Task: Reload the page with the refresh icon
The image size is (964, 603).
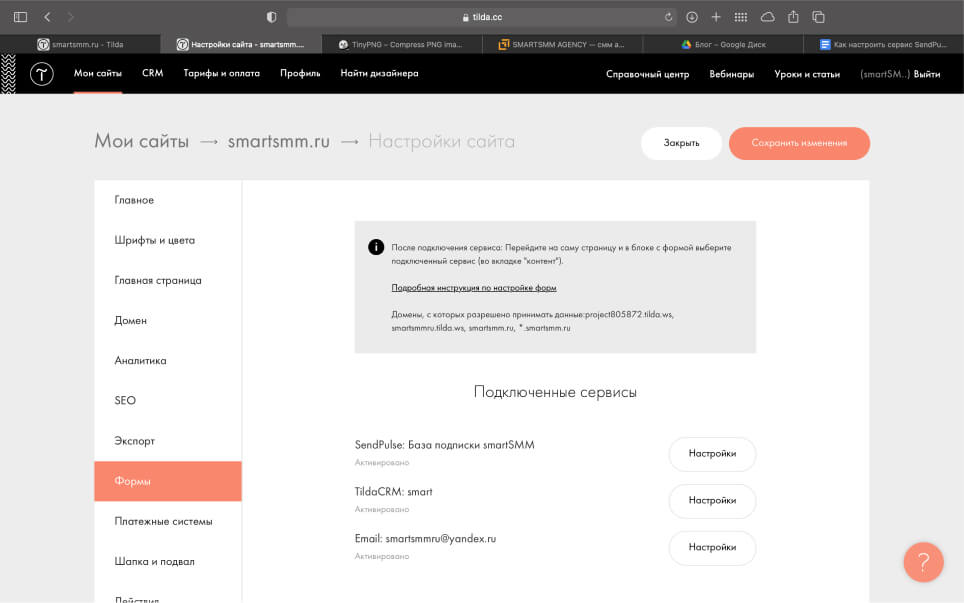Action: tap(668, 17)
